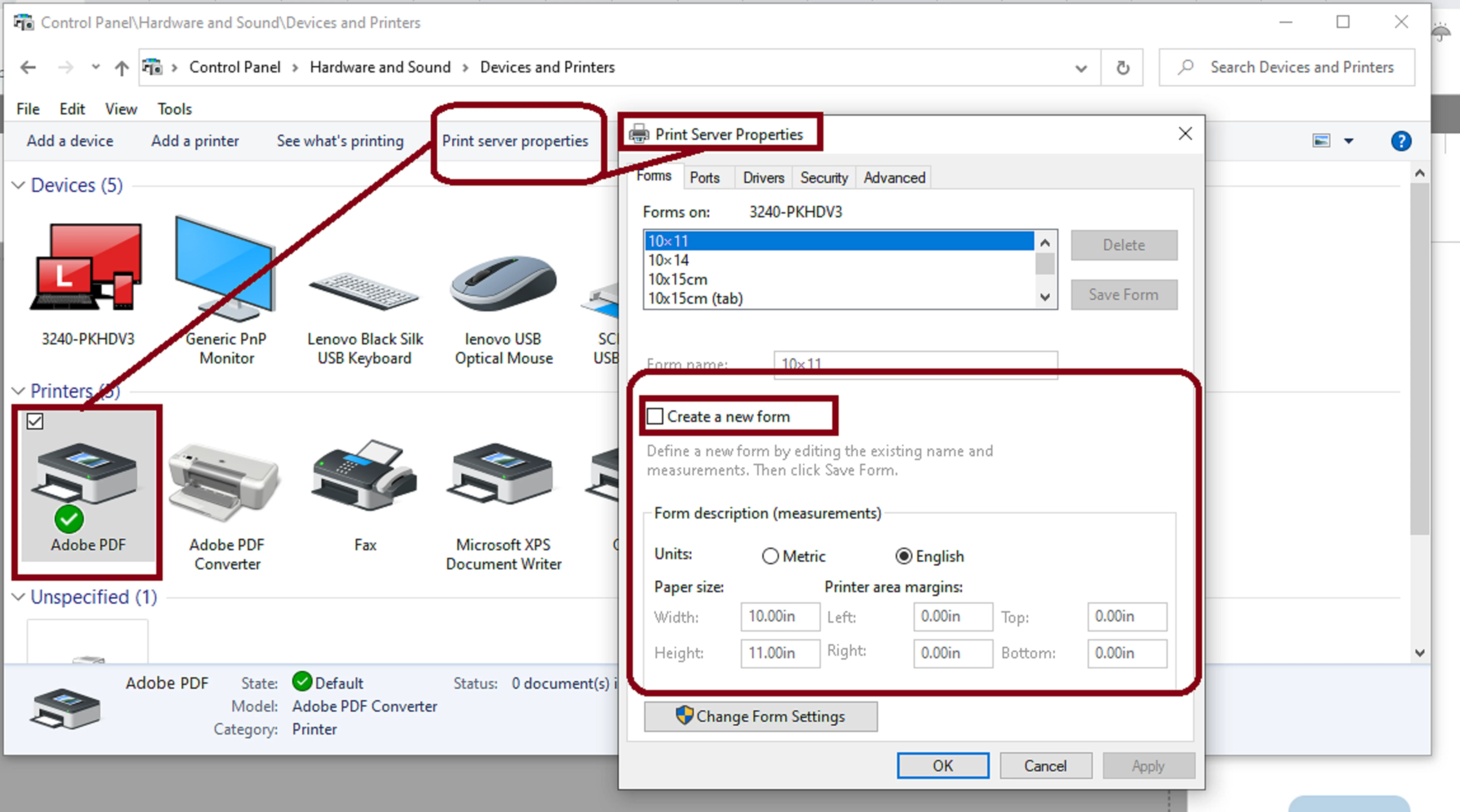Select the Lenovo Black Silk USB Keyboard icon
The width and height of the screenshot is (1460, 812).
coord(364,291)
